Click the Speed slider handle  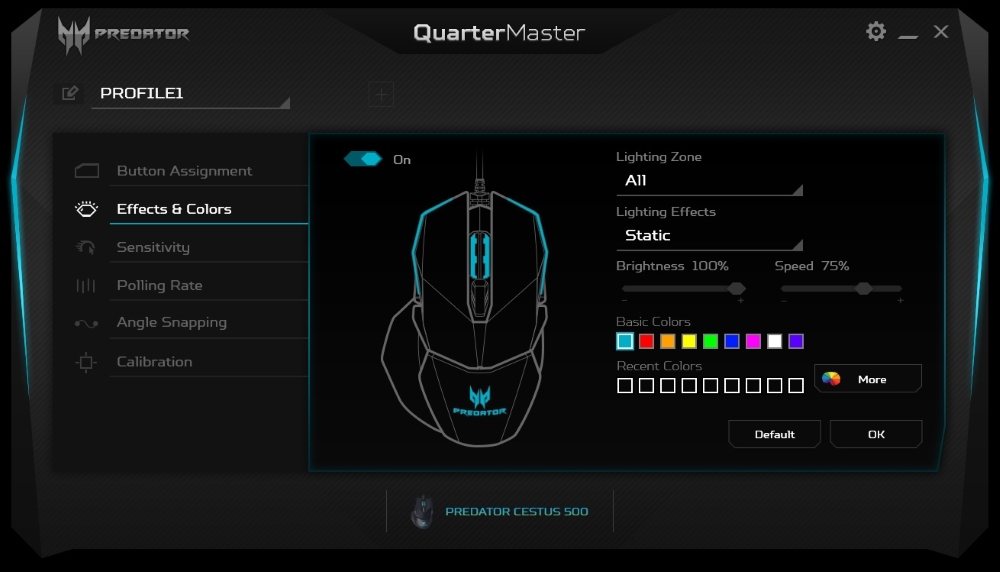tap(864, 288)
